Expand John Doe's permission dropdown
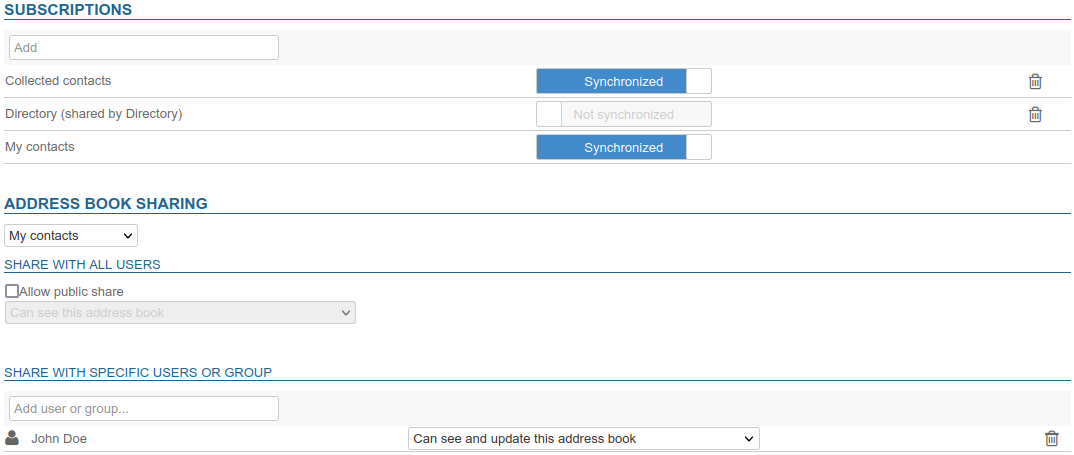The image size is (1074, 455). 583,439
